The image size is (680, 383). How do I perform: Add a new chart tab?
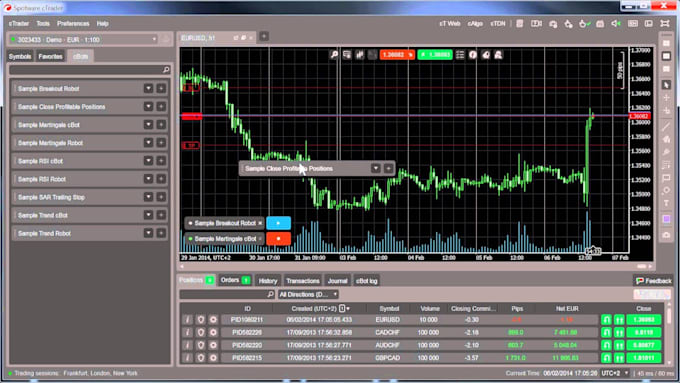click(264, 37)
